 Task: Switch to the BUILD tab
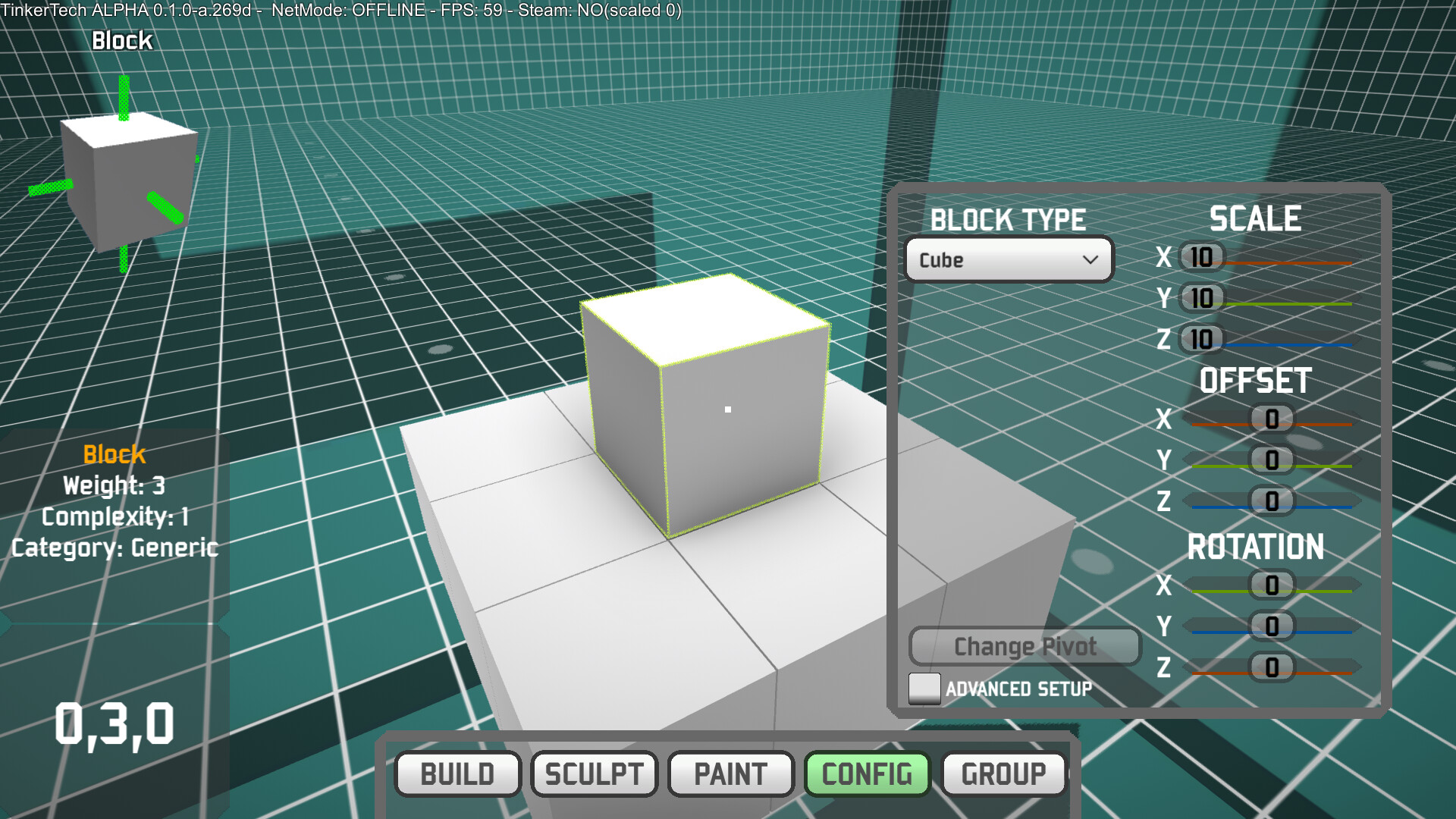pos(457,774)
